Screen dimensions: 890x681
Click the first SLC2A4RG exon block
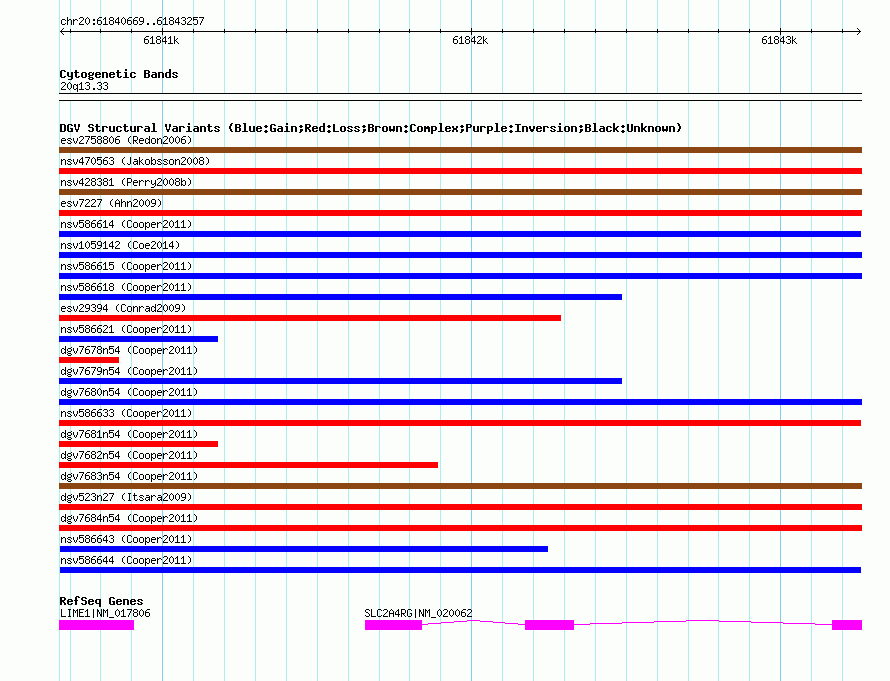(x=393, y=625)
